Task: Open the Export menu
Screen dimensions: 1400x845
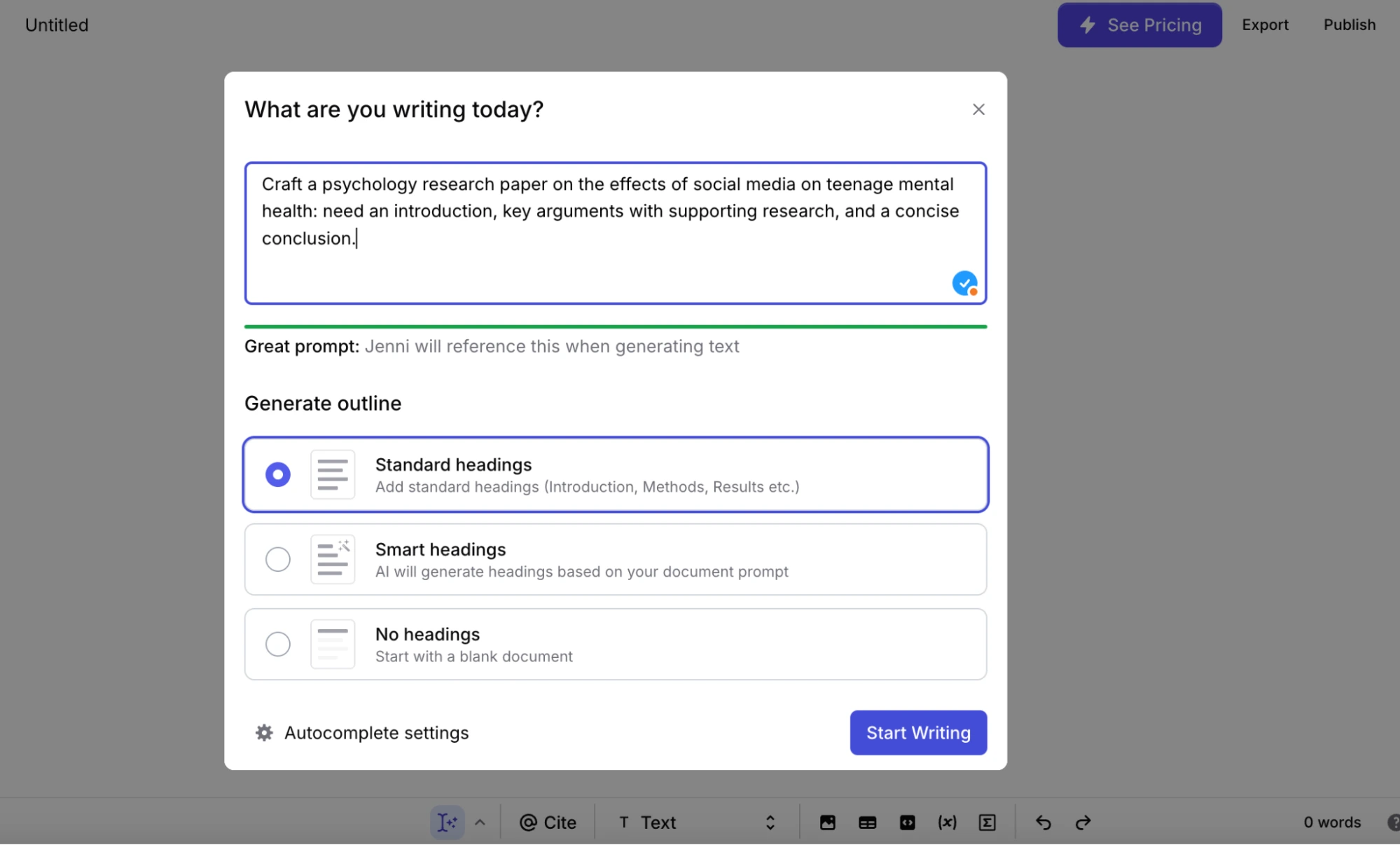Action: (1265, 25)
